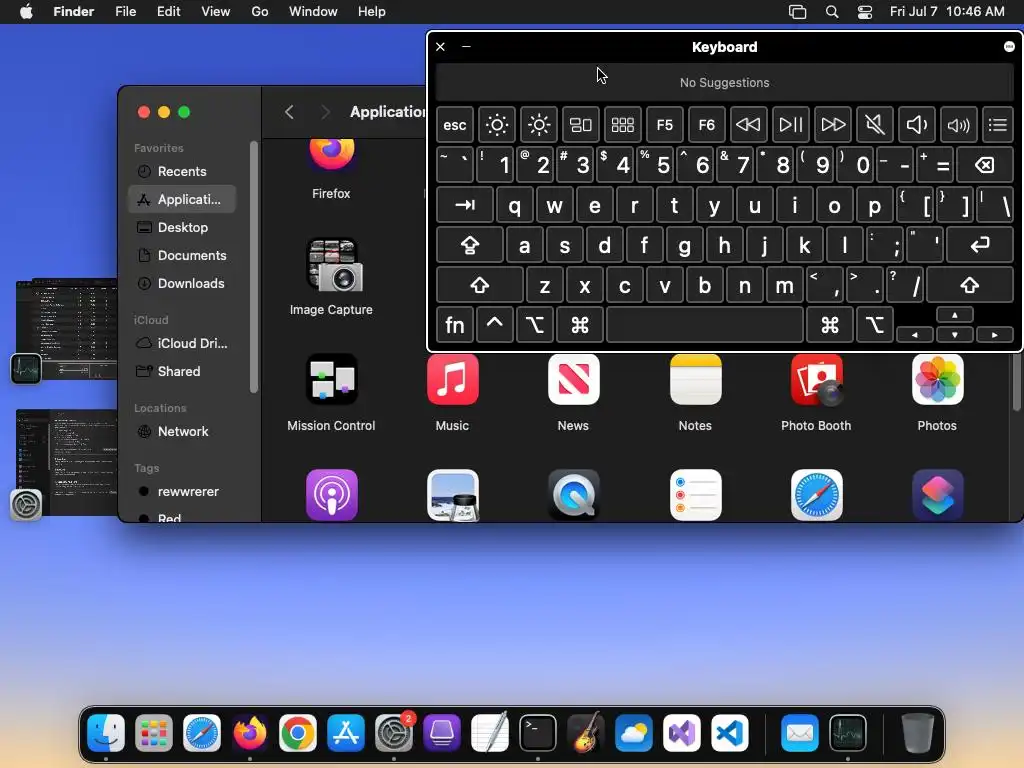
Task: Toggle the right command key
Action: click(829, 325)
